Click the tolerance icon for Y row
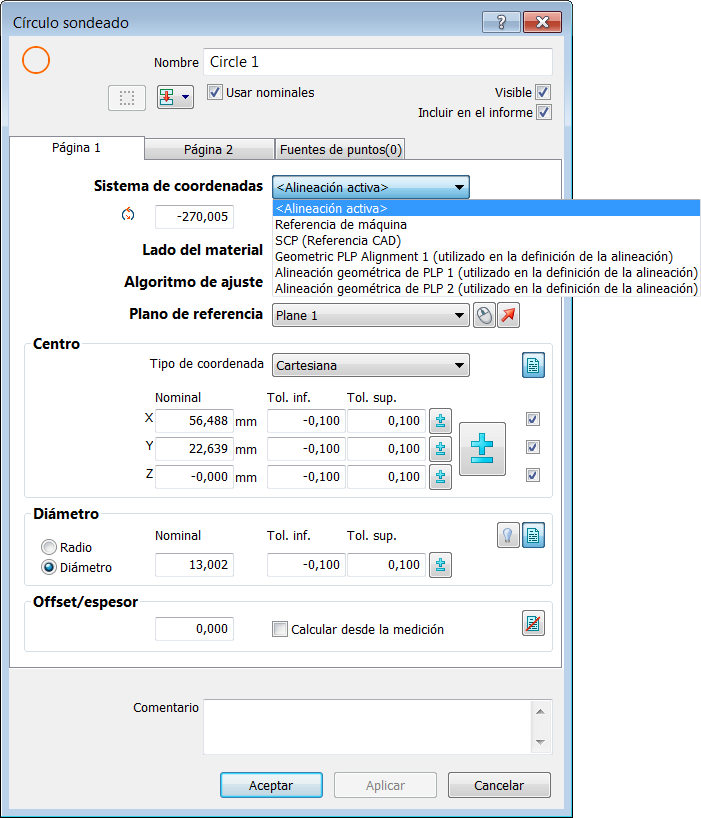This screenshot has width=701, height=818. pos(440,449)
